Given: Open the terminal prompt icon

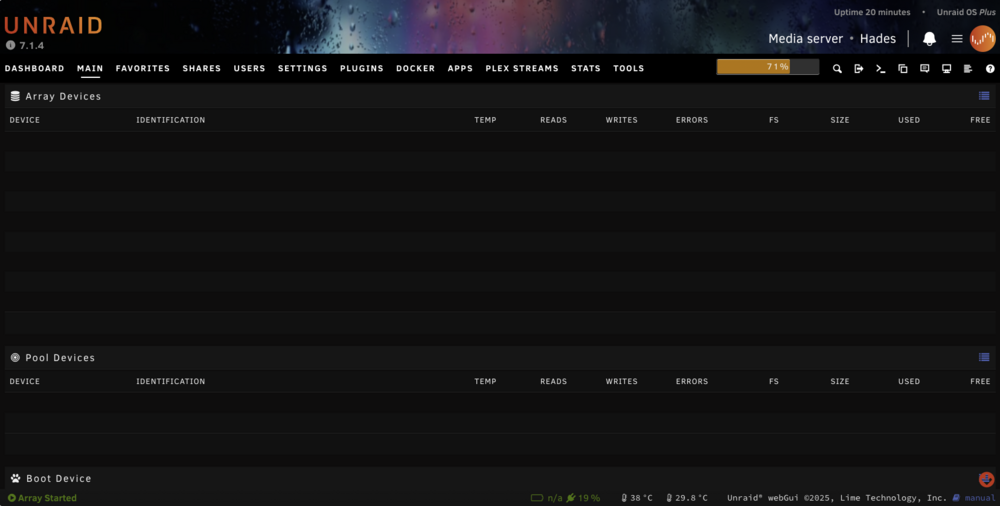Looking at the screenshot, I should (x=881, y=68).
